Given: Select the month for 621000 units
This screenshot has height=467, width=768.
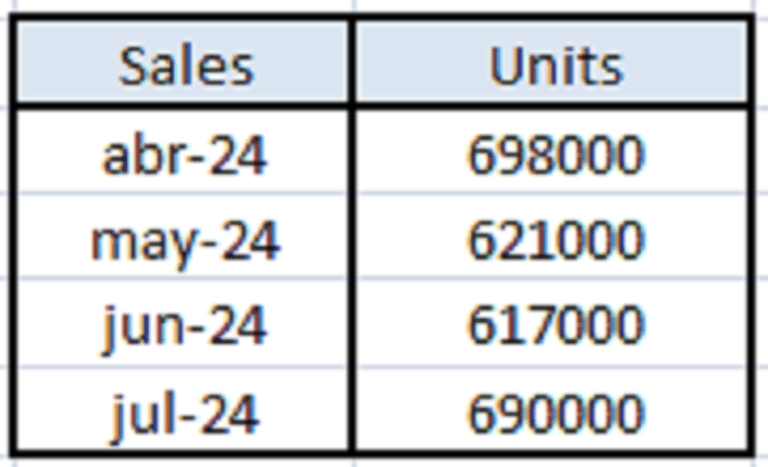Looking at the screenshot, I should point(185,242).
